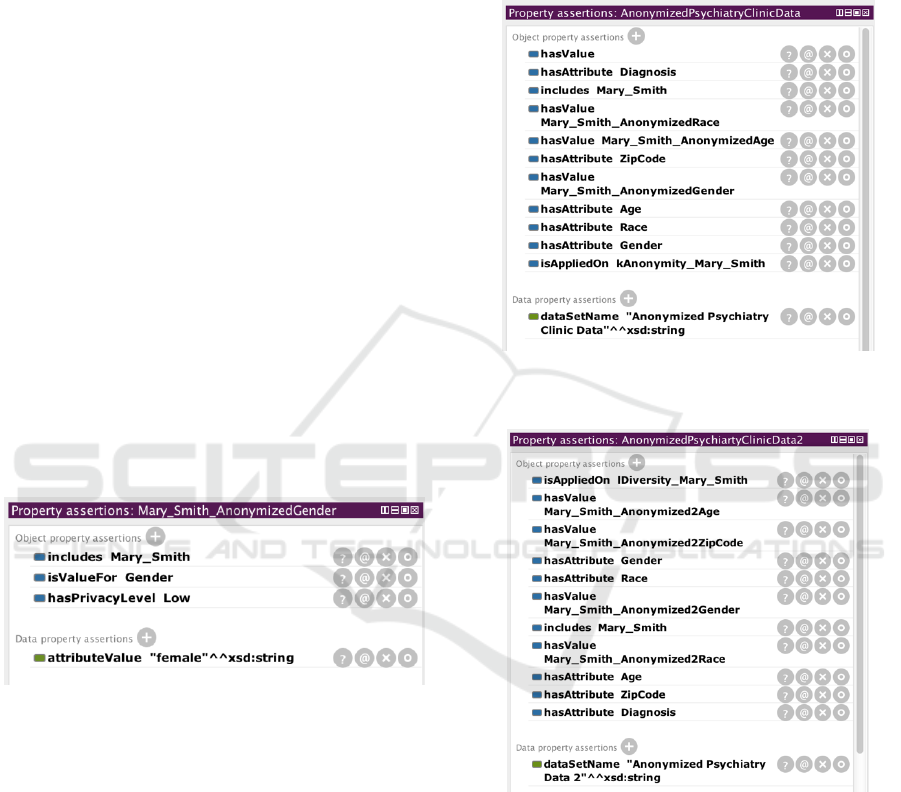Click scrollbar of AnonymizedPsychiatryClinicData panel
This screenshot has width=901, height=792.
[x=865, y=150]
